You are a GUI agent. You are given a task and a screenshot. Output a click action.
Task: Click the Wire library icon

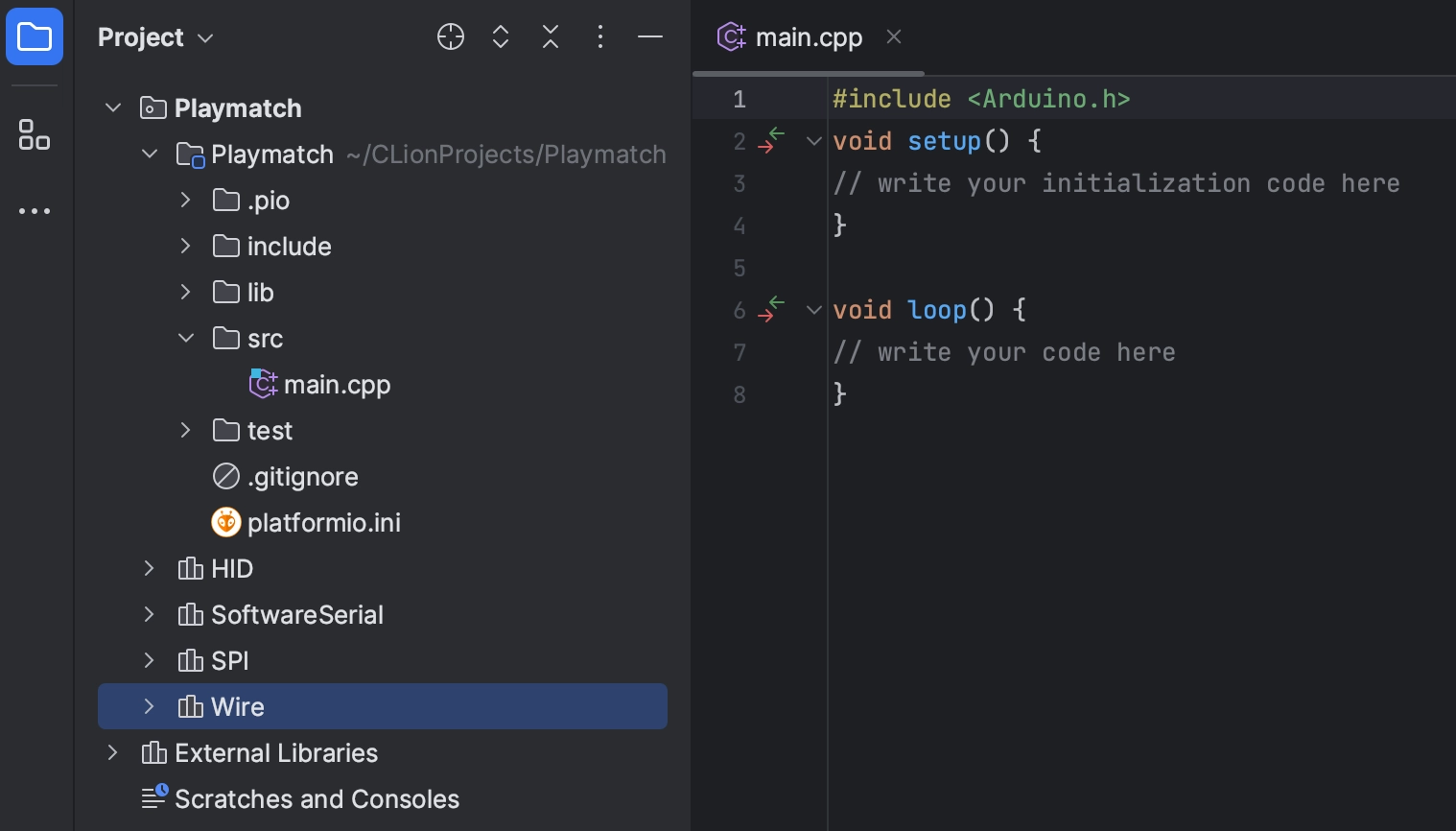191,706
